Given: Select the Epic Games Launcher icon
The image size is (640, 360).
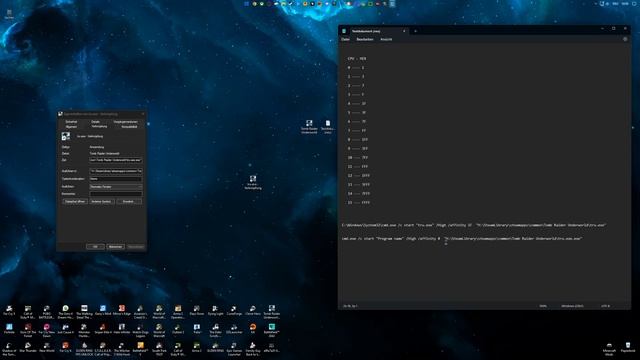Looking at the screenshot, I should coord(234,349).
